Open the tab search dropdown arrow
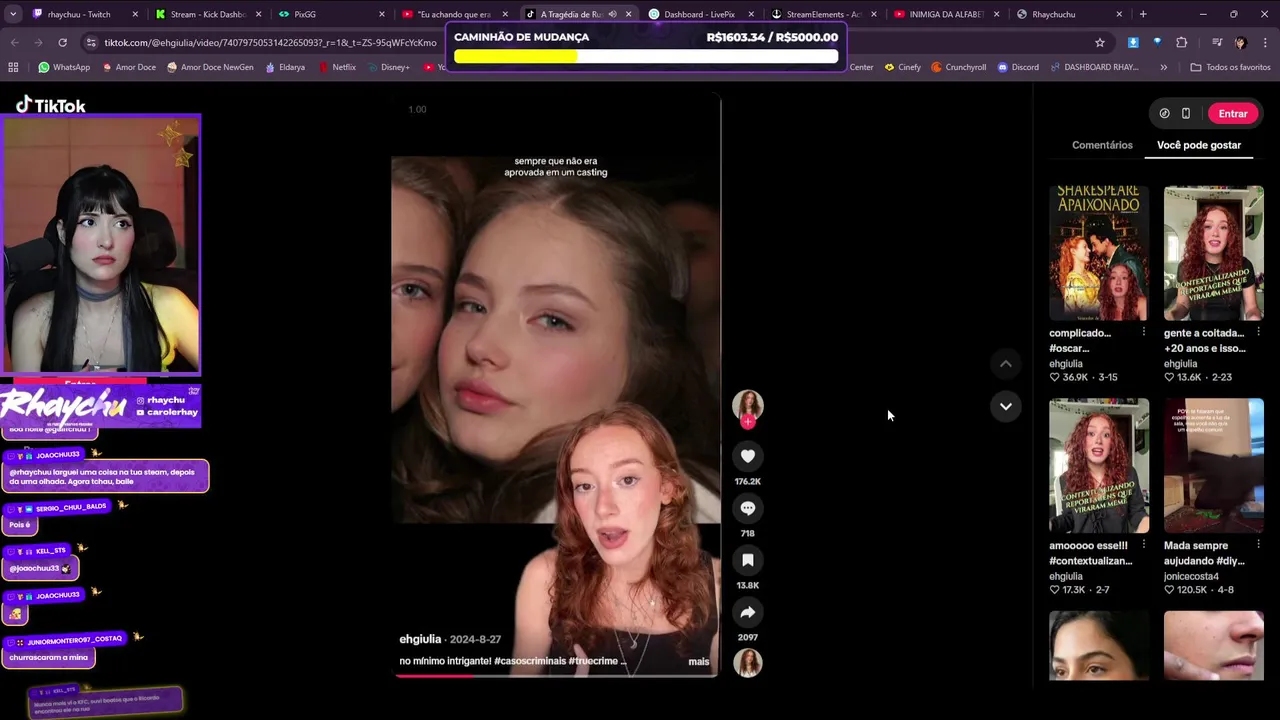 [x=13, y=14]
